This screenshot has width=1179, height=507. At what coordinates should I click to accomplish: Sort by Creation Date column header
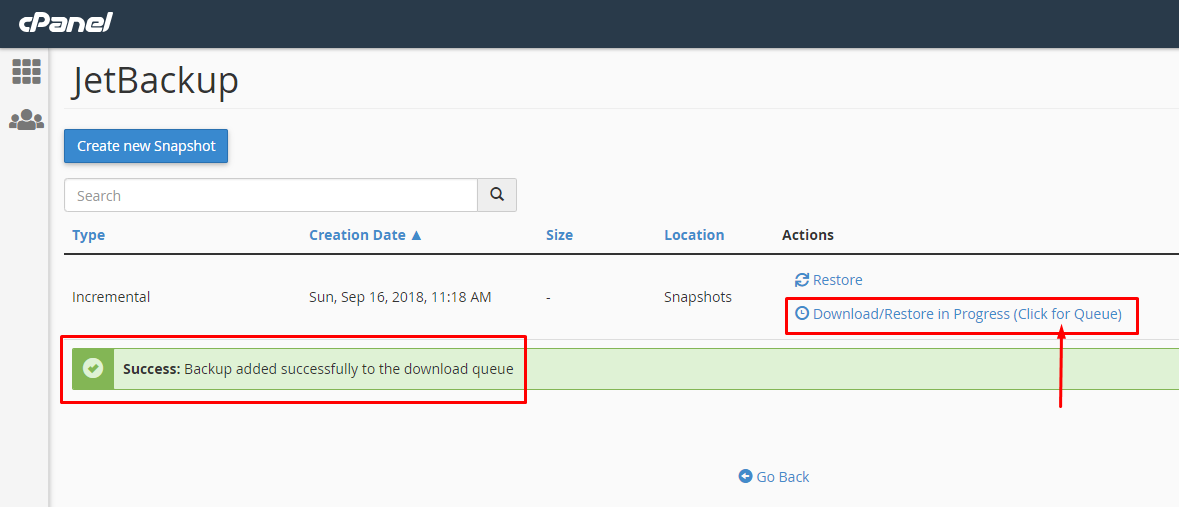coord(365,235)
